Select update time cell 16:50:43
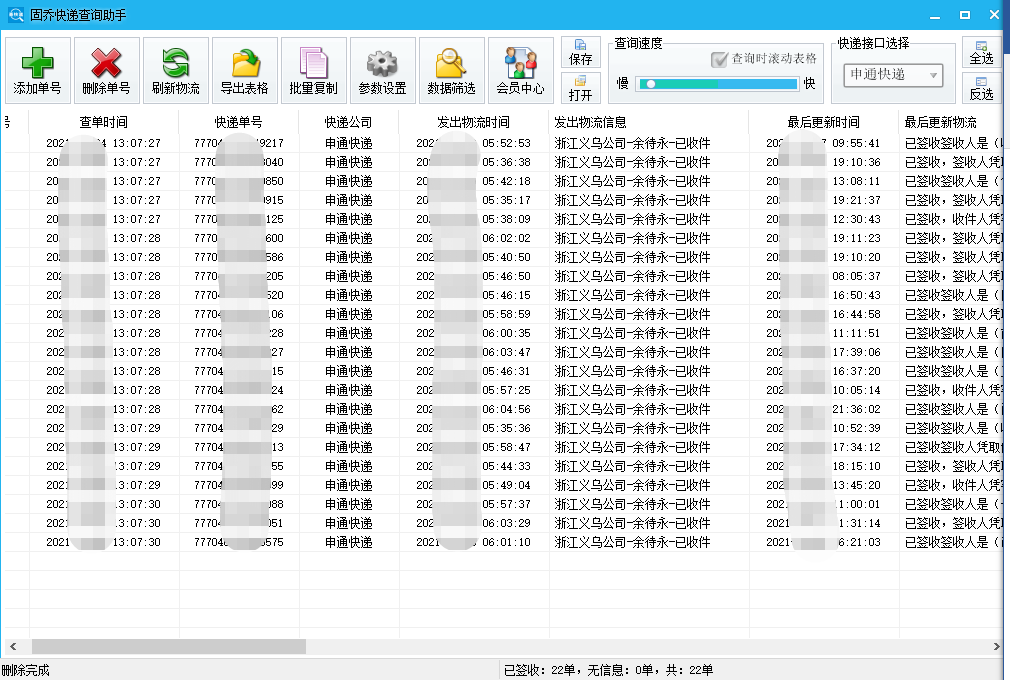The image size is (1010, 680). tap(823, 295)
